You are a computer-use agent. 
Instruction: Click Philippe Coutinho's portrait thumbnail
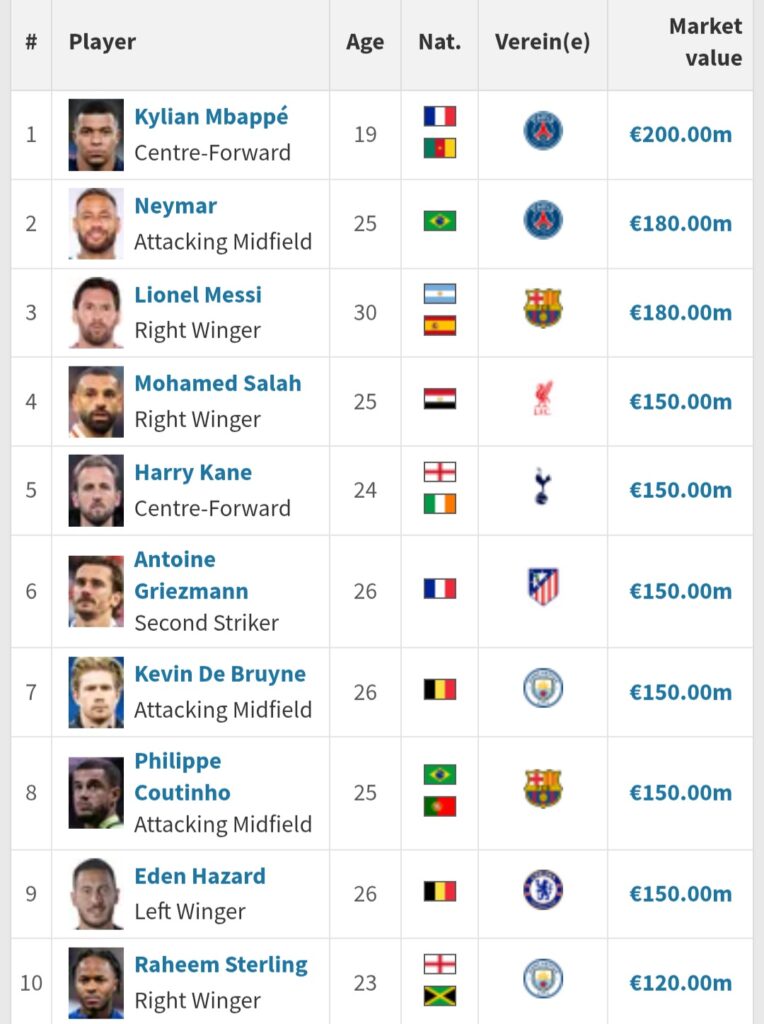tap(96, 793)
